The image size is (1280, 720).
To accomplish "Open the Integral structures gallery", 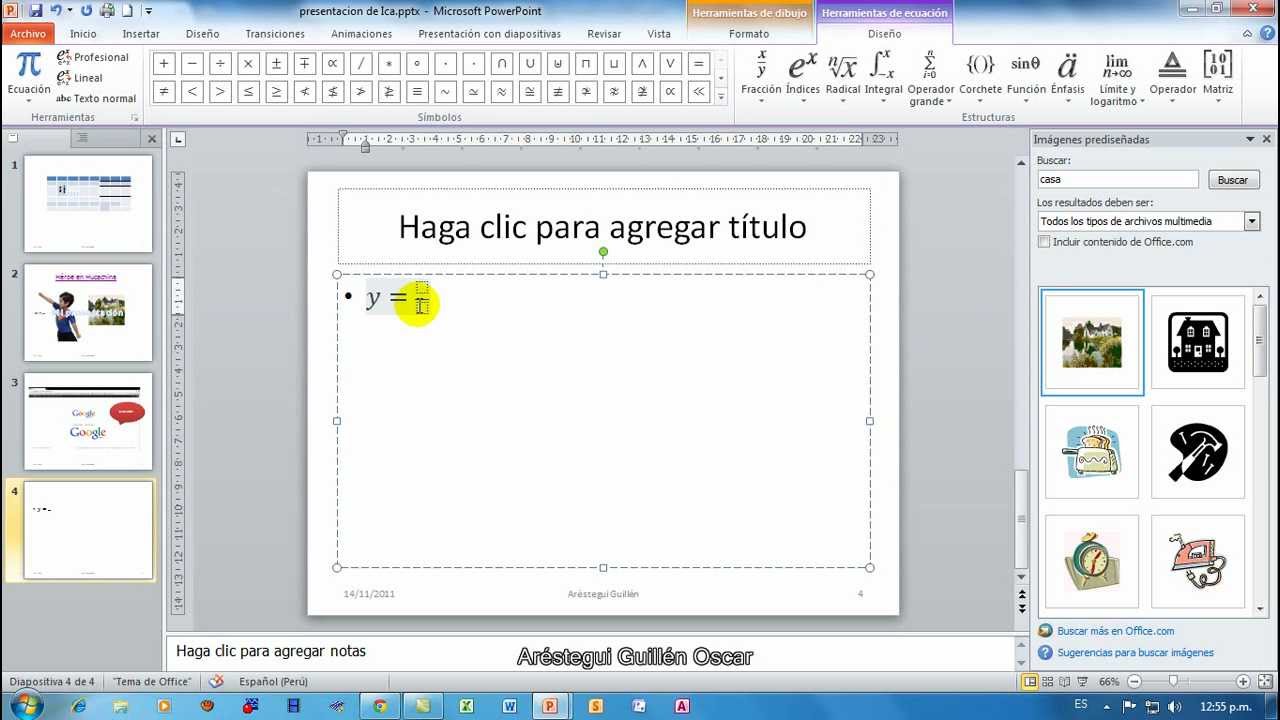I will [883, 74].
